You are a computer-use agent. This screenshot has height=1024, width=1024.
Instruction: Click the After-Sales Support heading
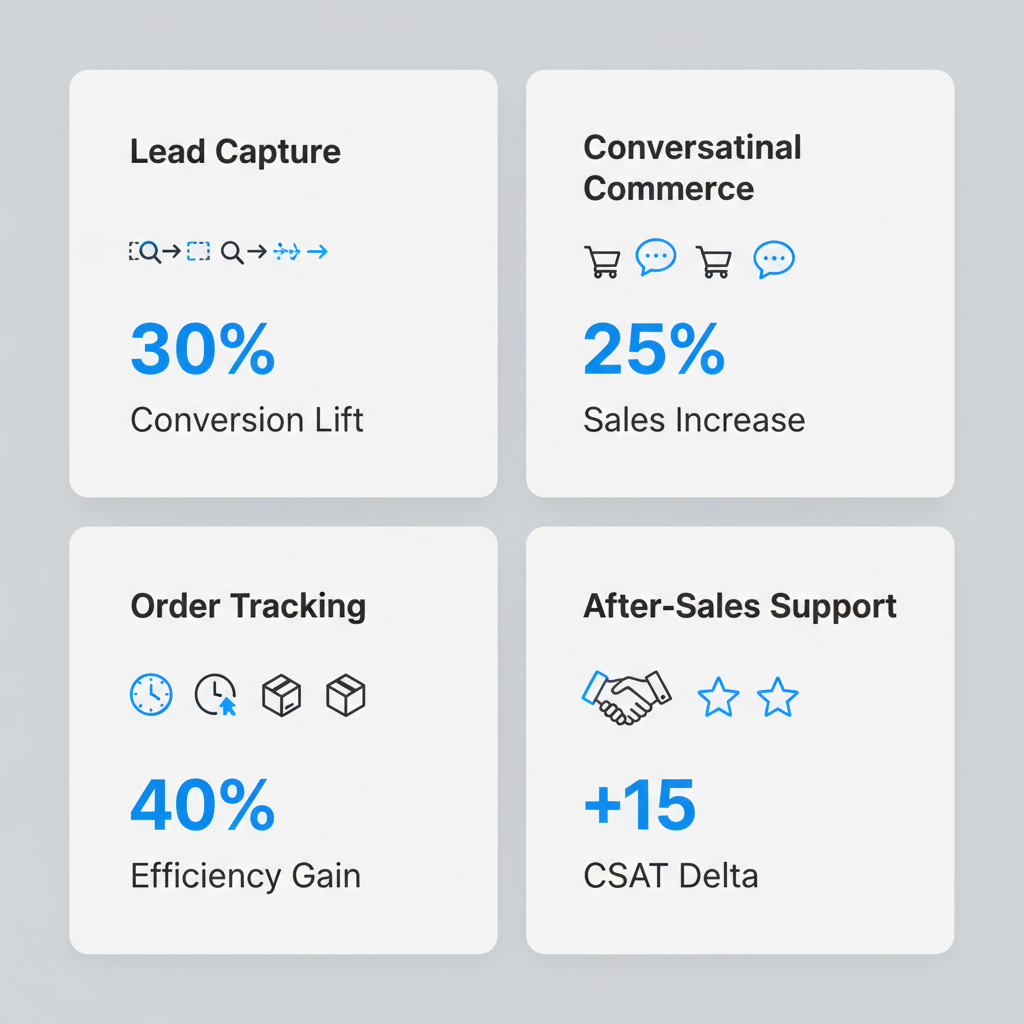click(x=740, y=606)
